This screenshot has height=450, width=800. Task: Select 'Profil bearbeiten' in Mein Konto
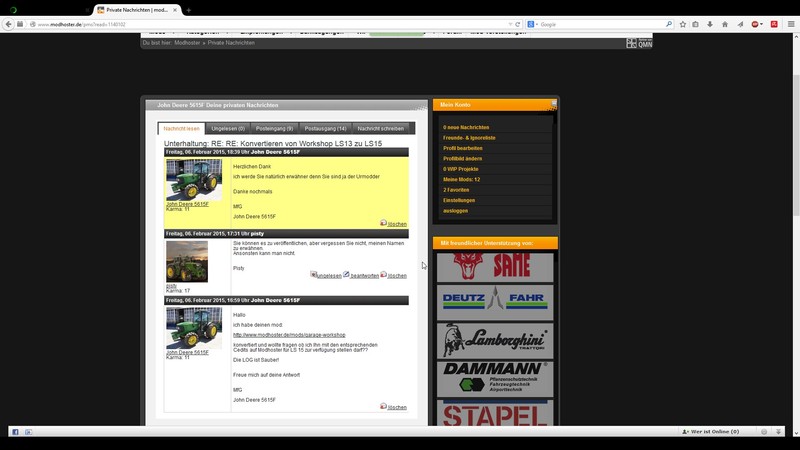[x=463, y=148]
